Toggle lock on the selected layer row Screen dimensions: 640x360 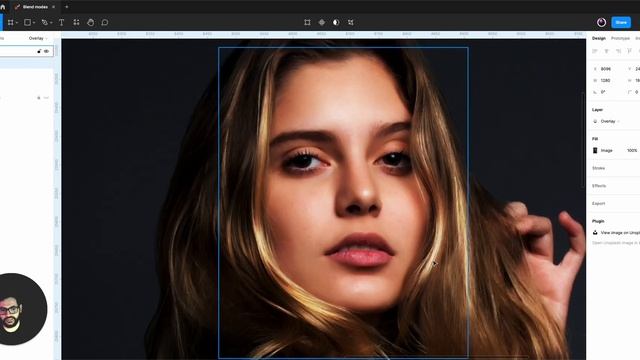click(39, 51)
